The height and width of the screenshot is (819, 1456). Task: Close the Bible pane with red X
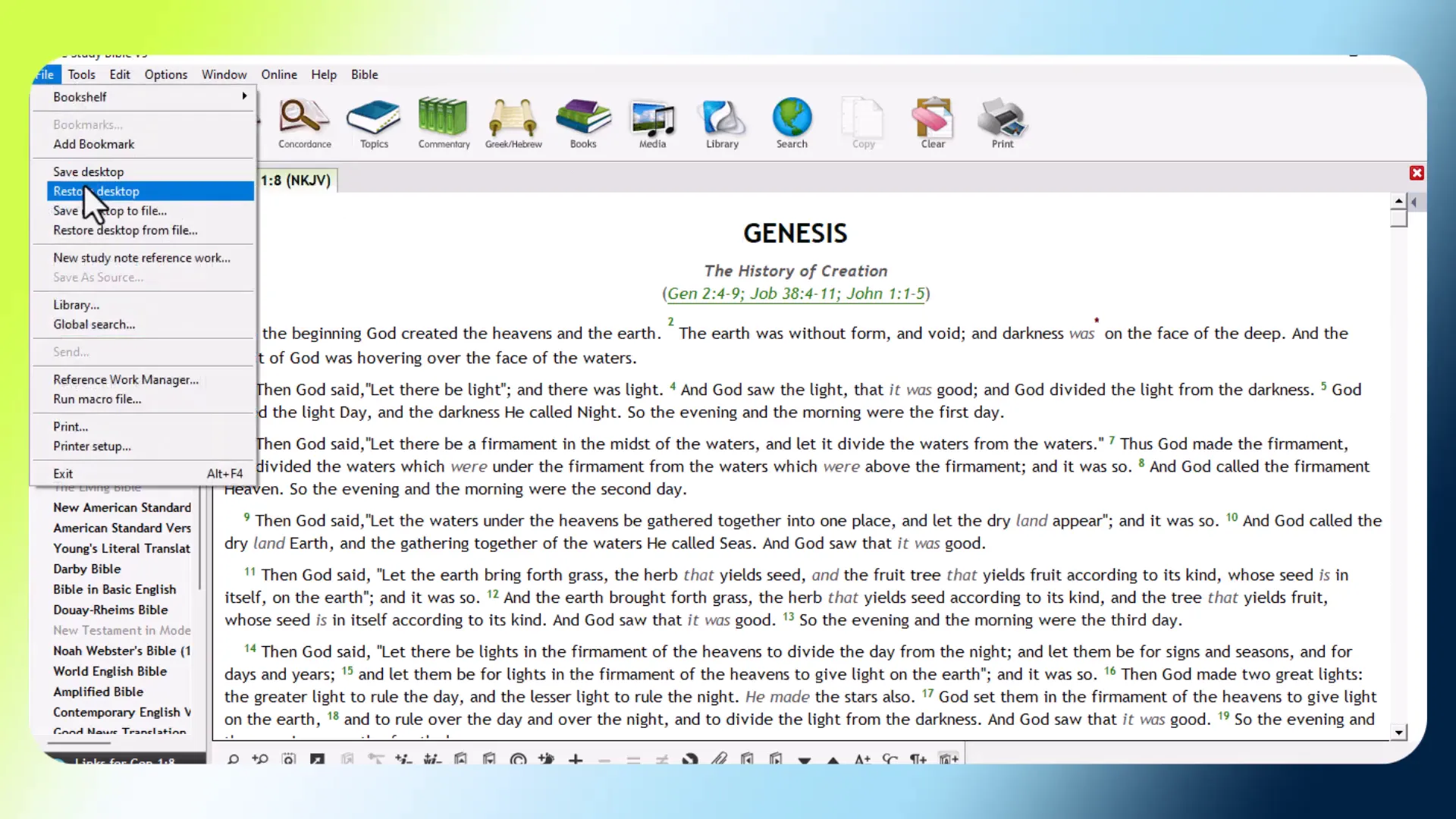pyautogui.click(x=1417, y=173)
